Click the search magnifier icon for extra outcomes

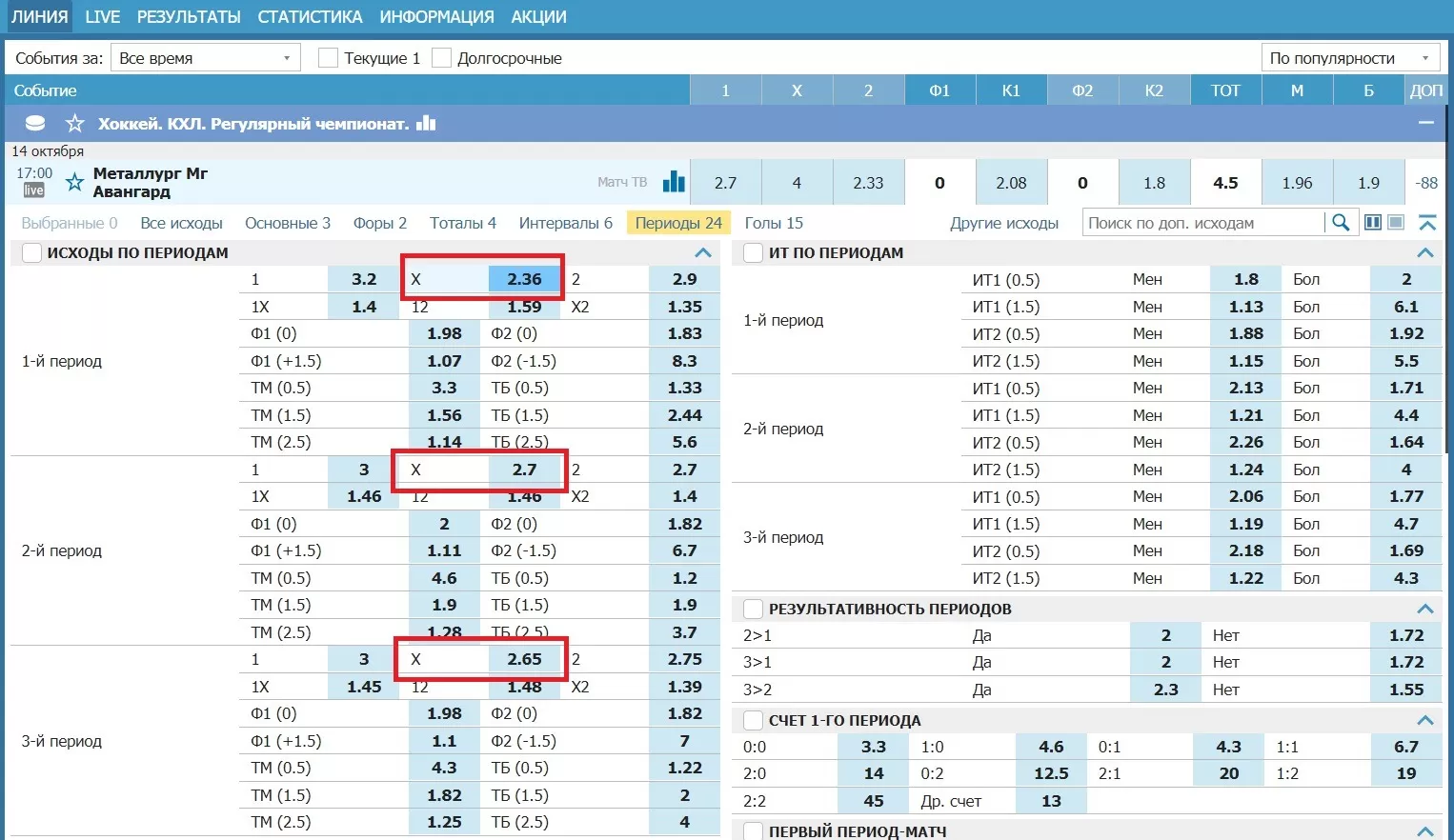[1341, 223]
